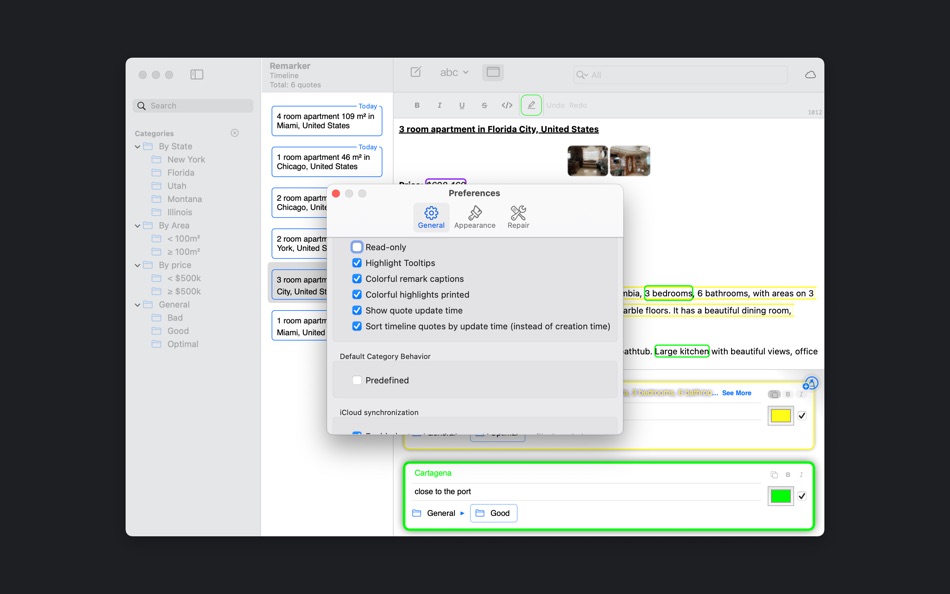Select the 1 room apartment 46 m² Chicago quote
The image size is (950, 594).
click(327, 161)
